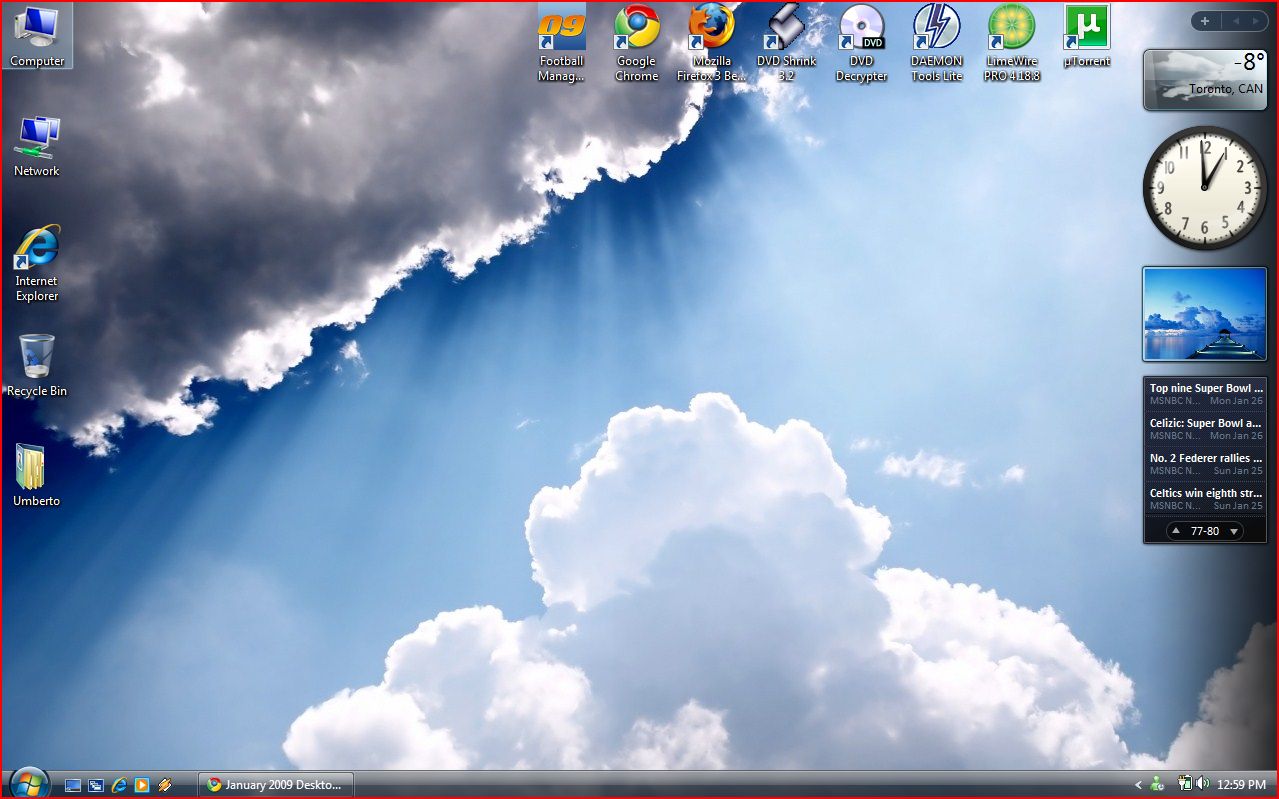Show hidden tray icons with arrow
1279x799 pixels.
tap(1139, 785)
